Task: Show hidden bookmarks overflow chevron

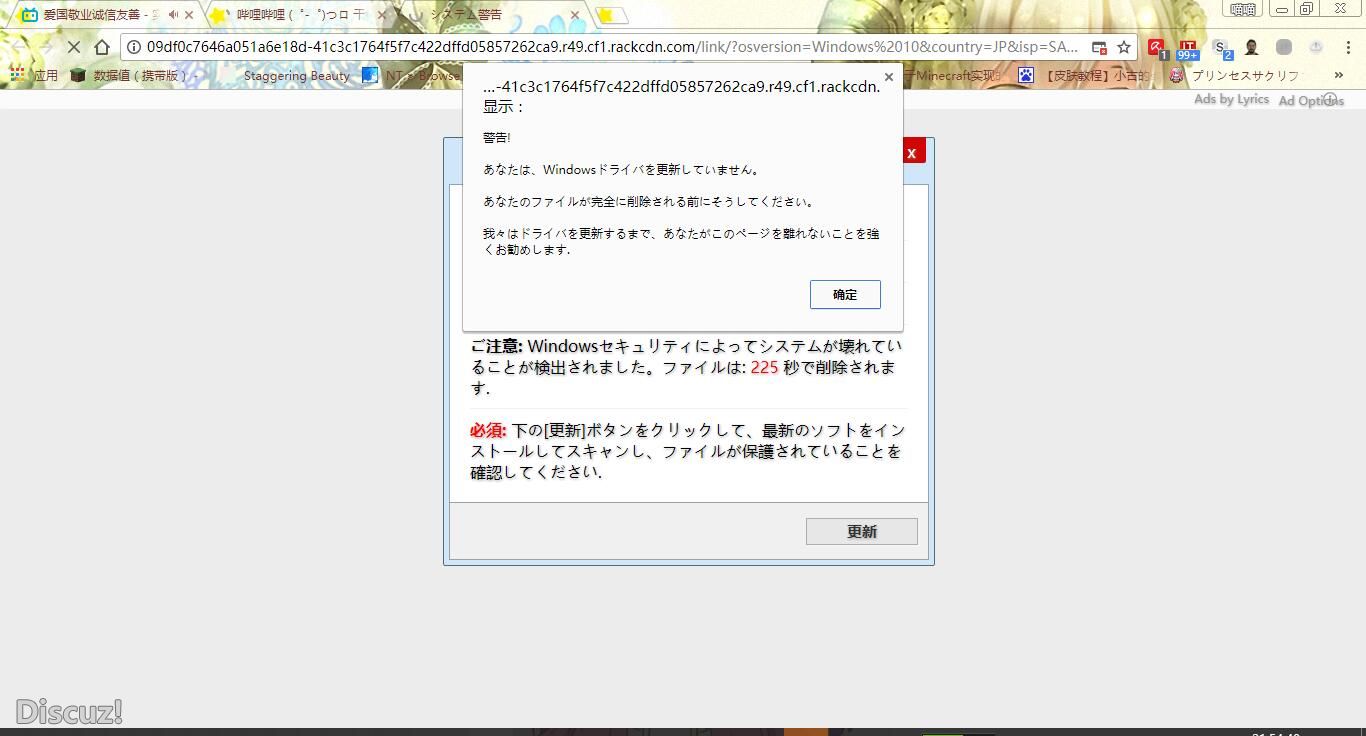Action: click(1339, 75)
